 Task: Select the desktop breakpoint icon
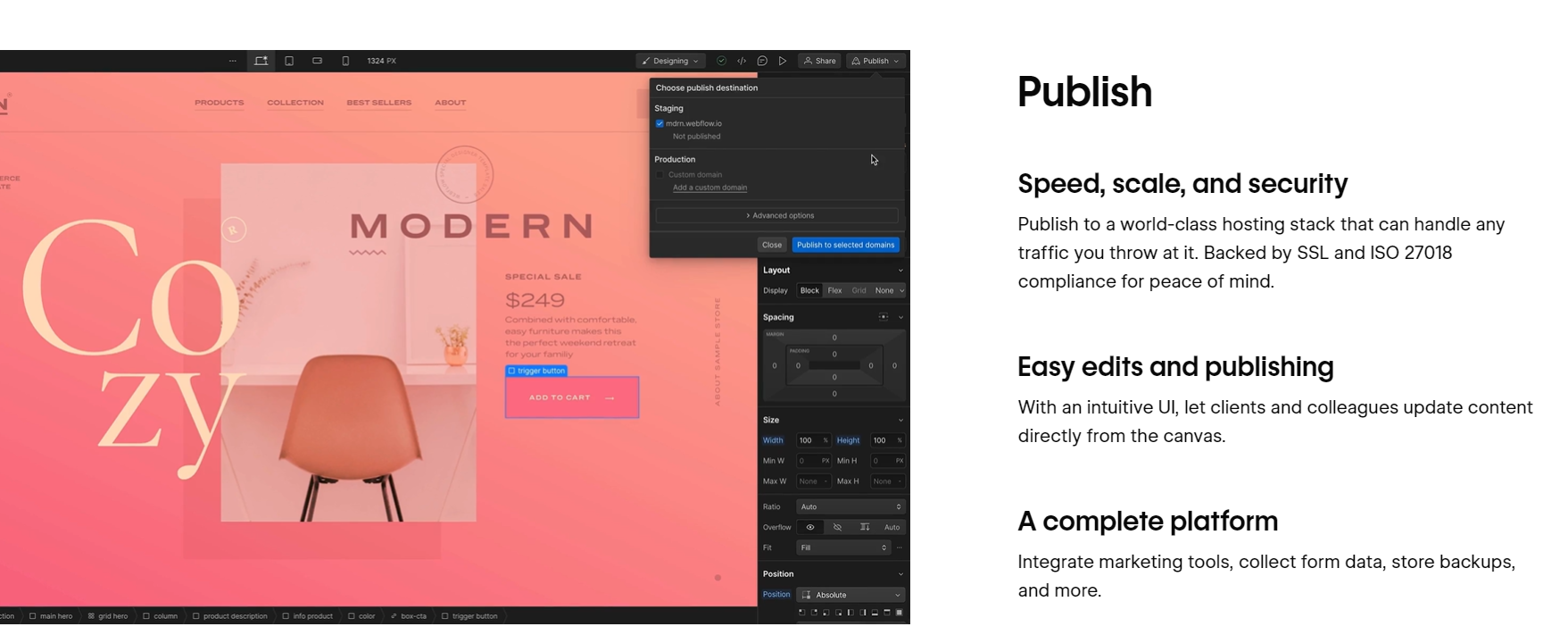click(261, 61)
